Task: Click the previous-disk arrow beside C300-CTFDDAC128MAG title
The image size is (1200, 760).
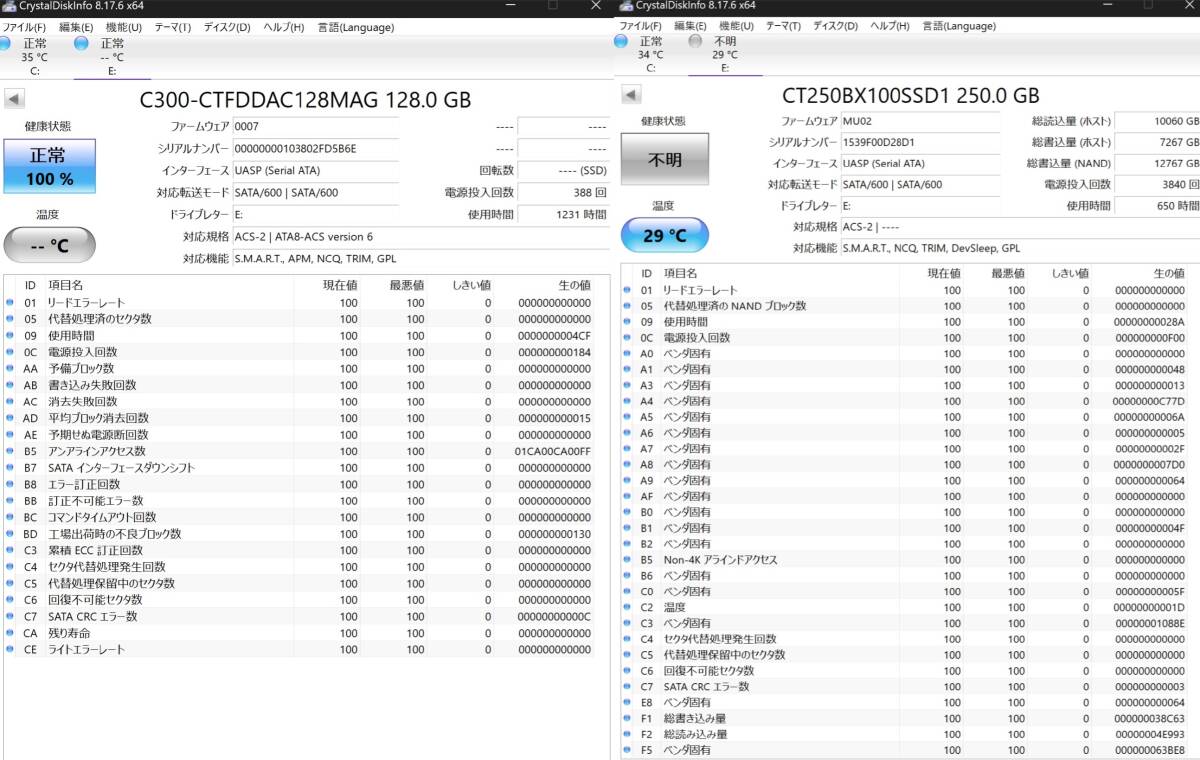Action: pyautogui.click(x=15, y=99)
